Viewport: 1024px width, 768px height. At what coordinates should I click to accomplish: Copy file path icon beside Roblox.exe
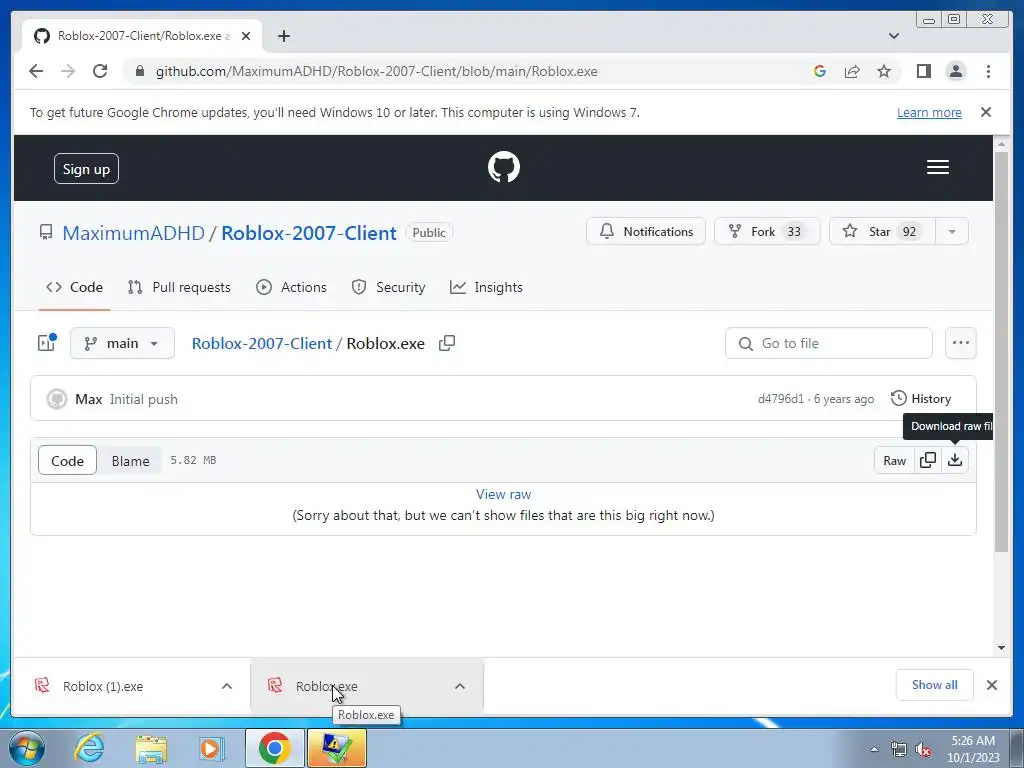click(447, 343)
